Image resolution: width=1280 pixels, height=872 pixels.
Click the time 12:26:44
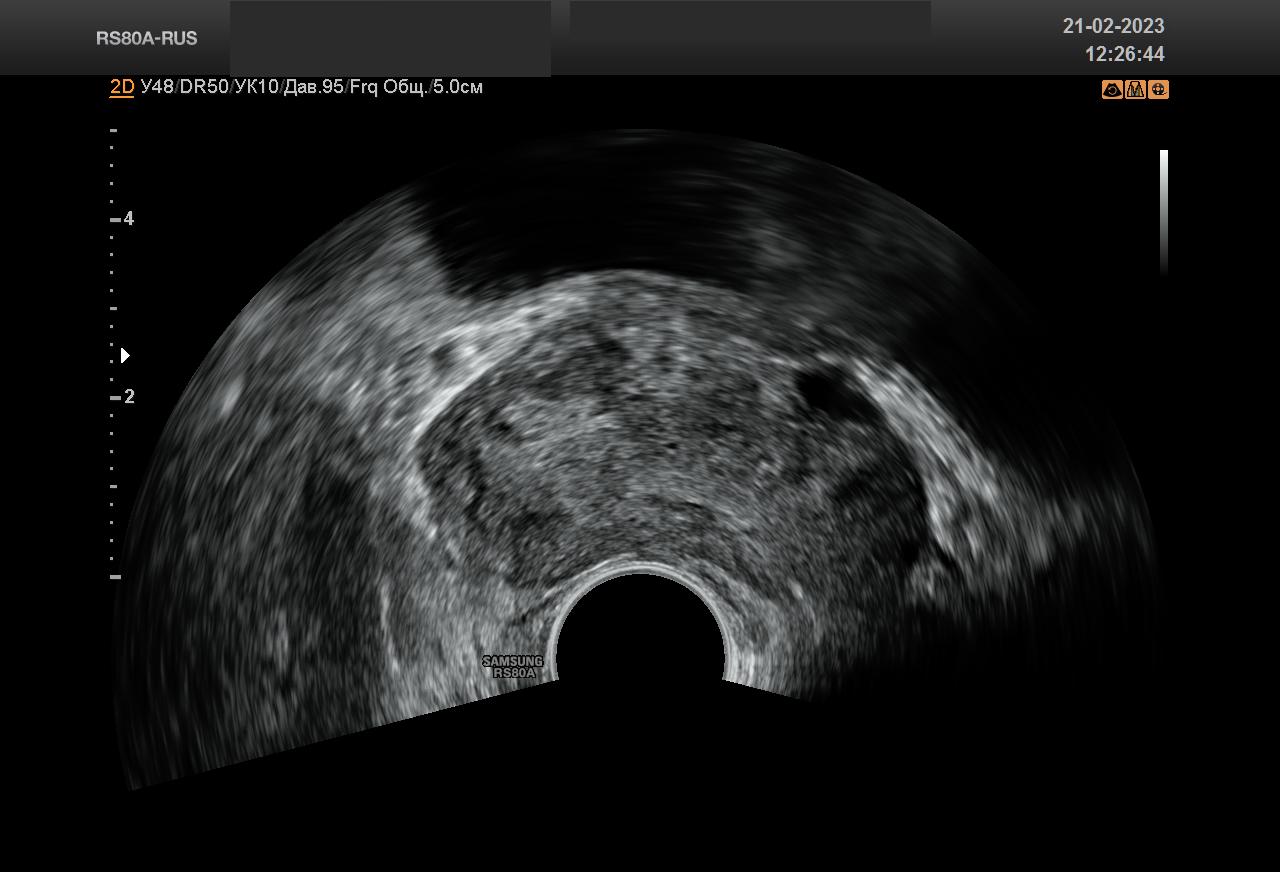(1125, 54)
